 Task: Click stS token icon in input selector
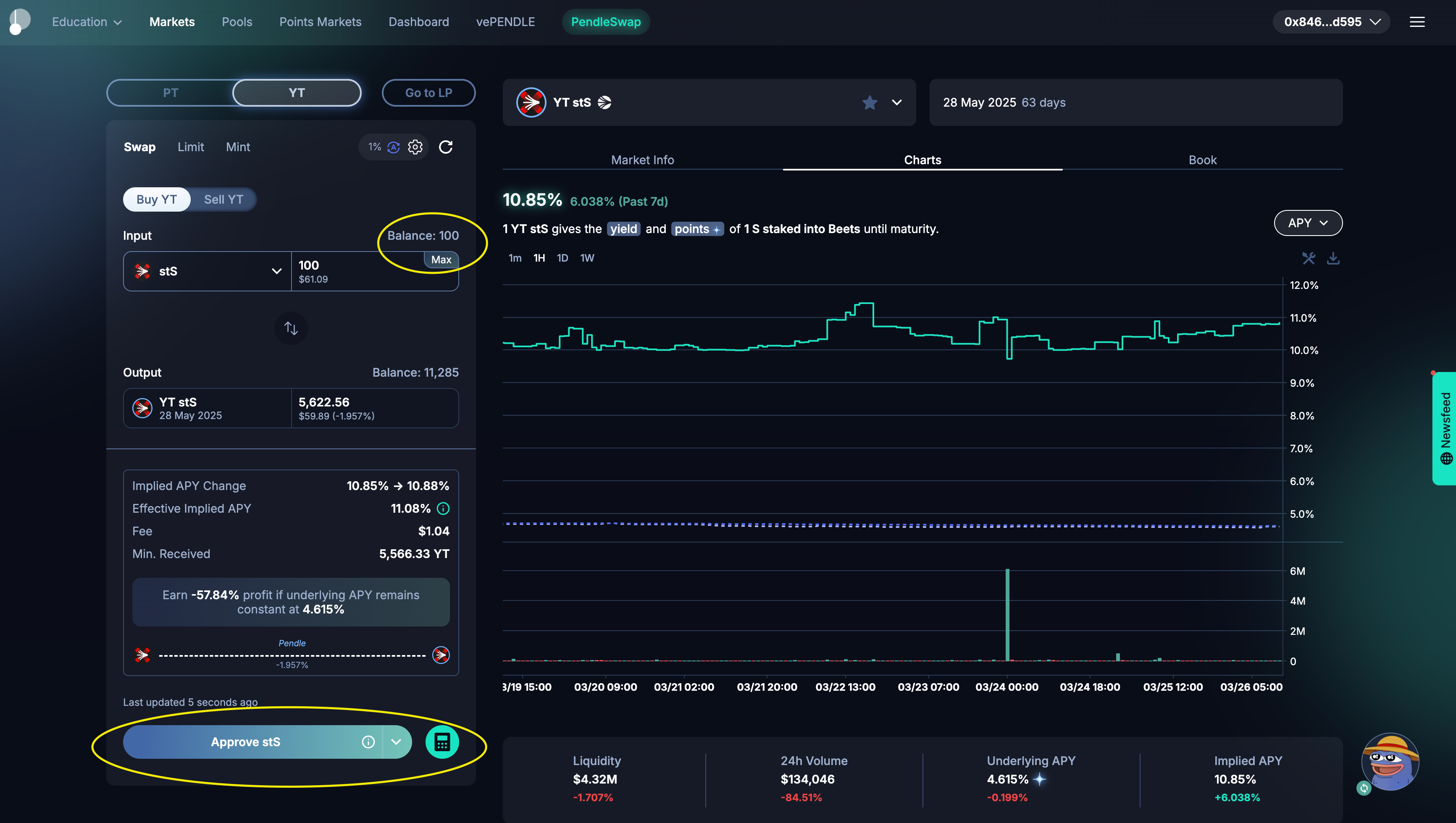(142, 271)
